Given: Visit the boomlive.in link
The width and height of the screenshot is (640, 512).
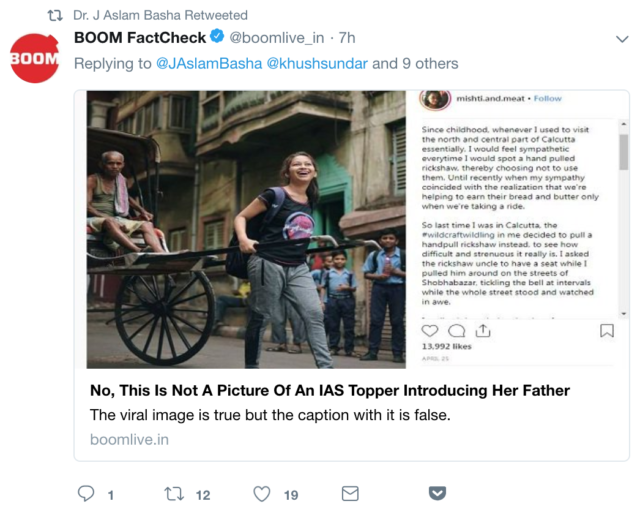Looking at the screenshot, I should click(129, 439).
